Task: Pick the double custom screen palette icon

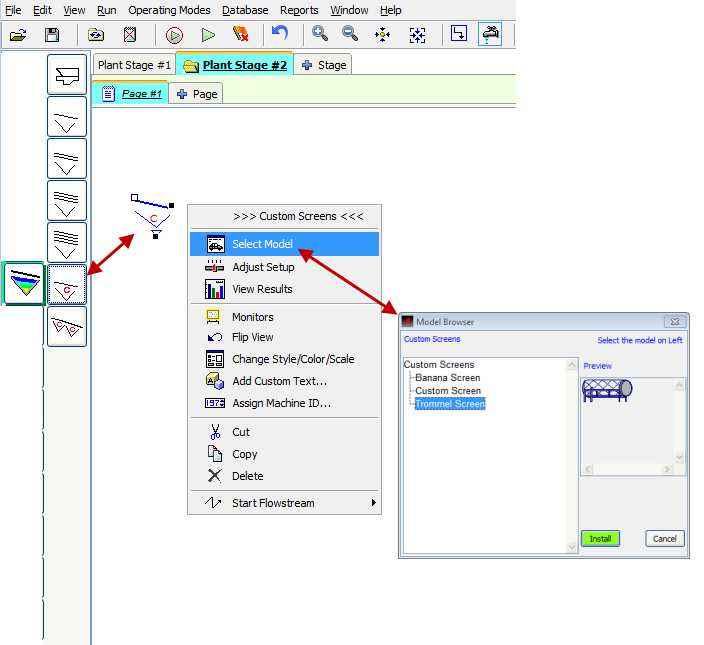Action: coord(67,327)
